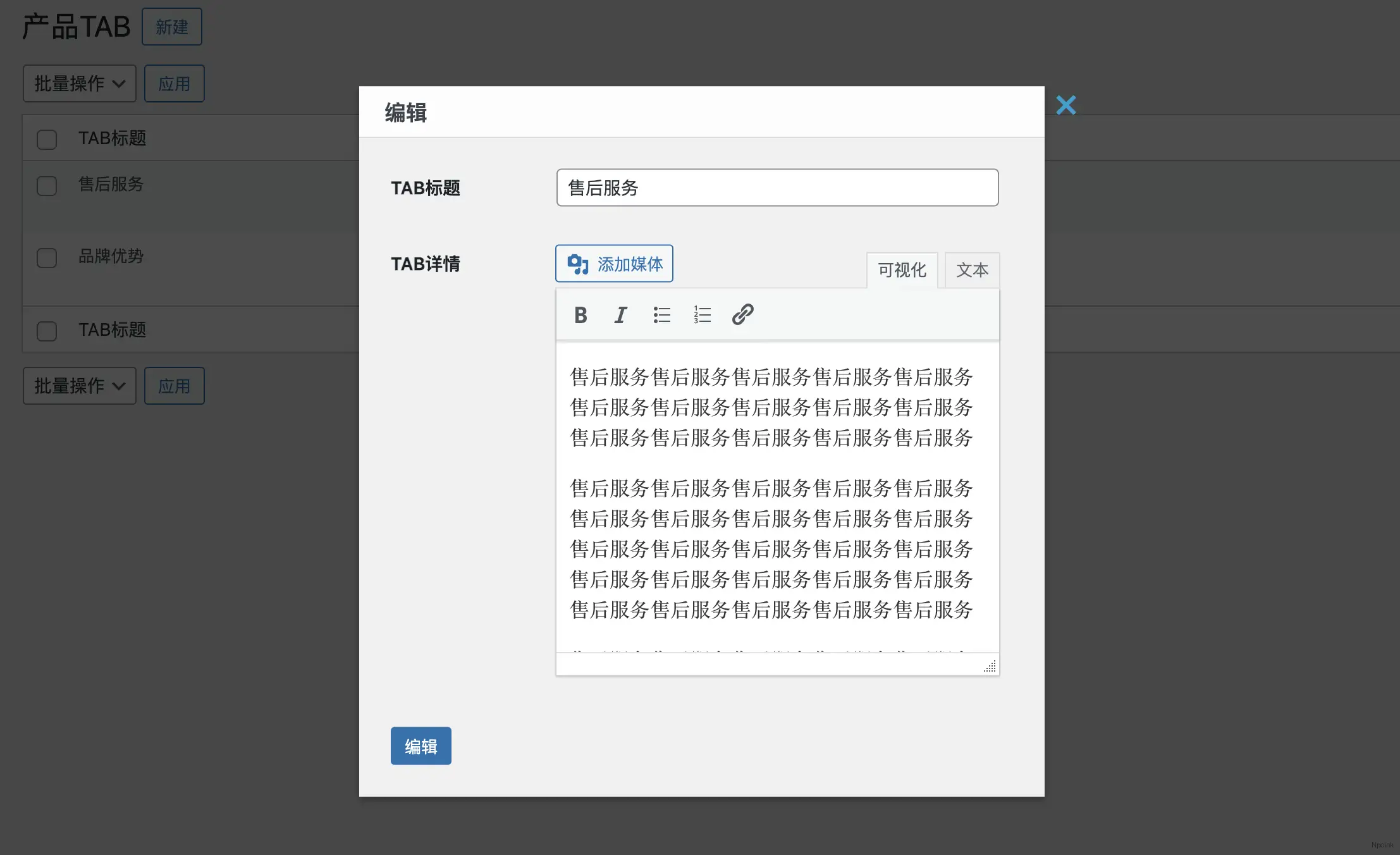Select all rows via header checkbox
Image resolution: width=1400 pixels, height=855 pixels.
click(x=47, y=138)
